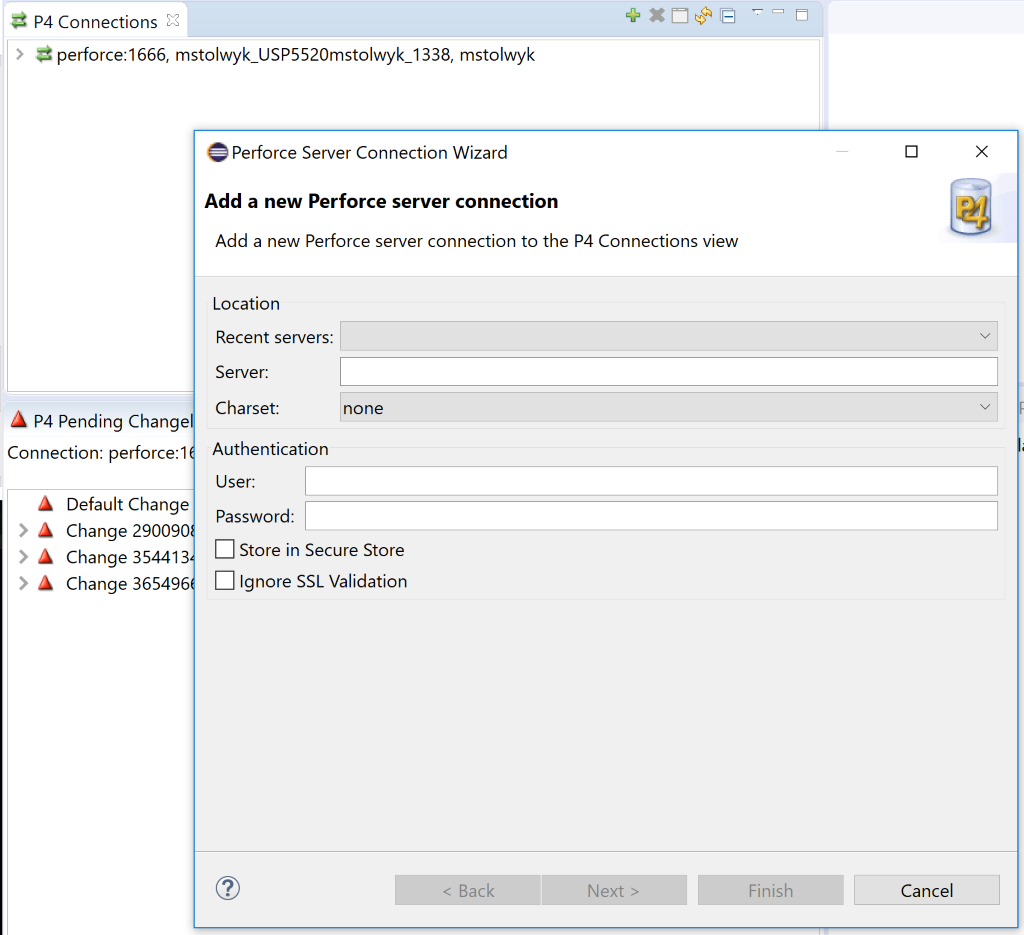Viewport: 1024px width, 935px height.
Task: Click the perforce:1666 connection arrows icon
Action: [43, 54]
